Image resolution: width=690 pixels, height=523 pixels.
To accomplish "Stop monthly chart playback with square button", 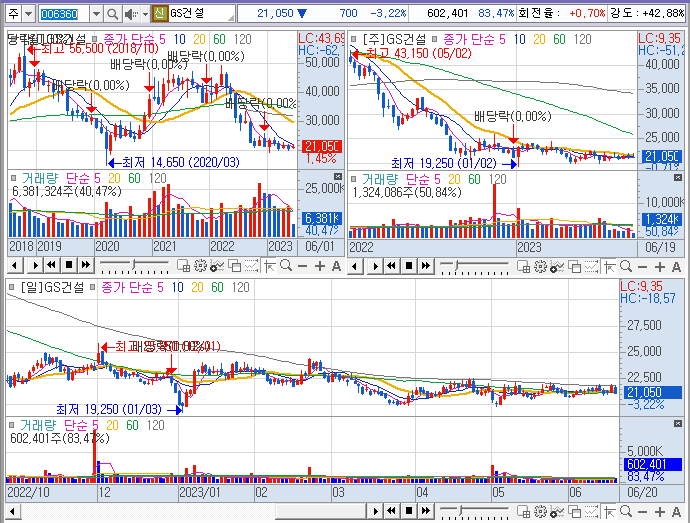I will pyautogui.click(x=69, y=265).
